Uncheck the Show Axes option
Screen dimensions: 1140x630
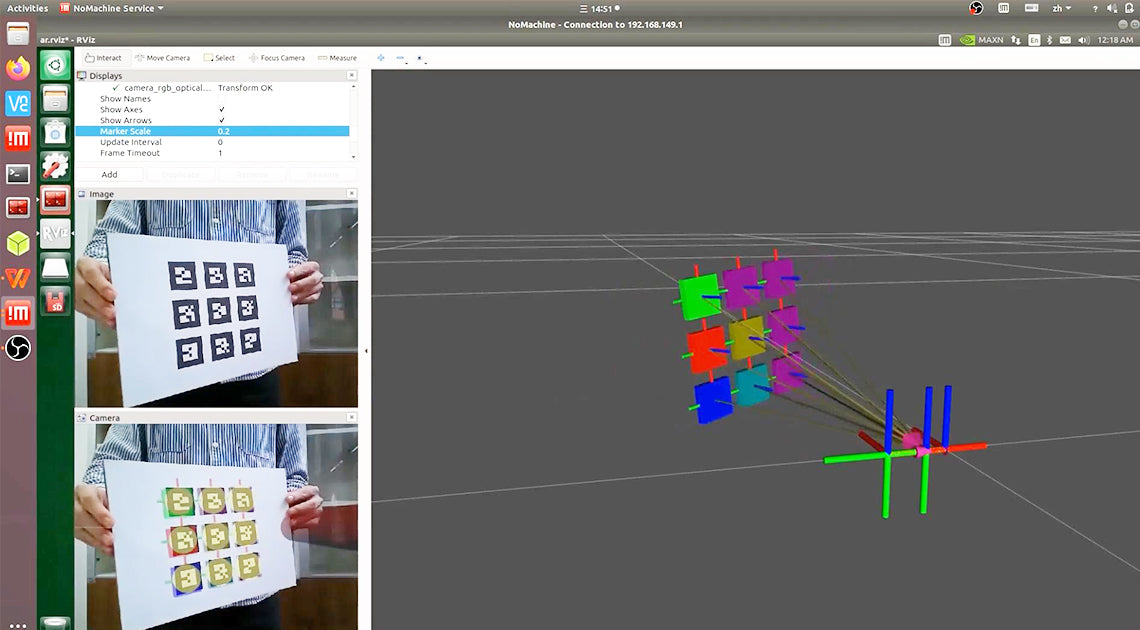coord(221,110)
